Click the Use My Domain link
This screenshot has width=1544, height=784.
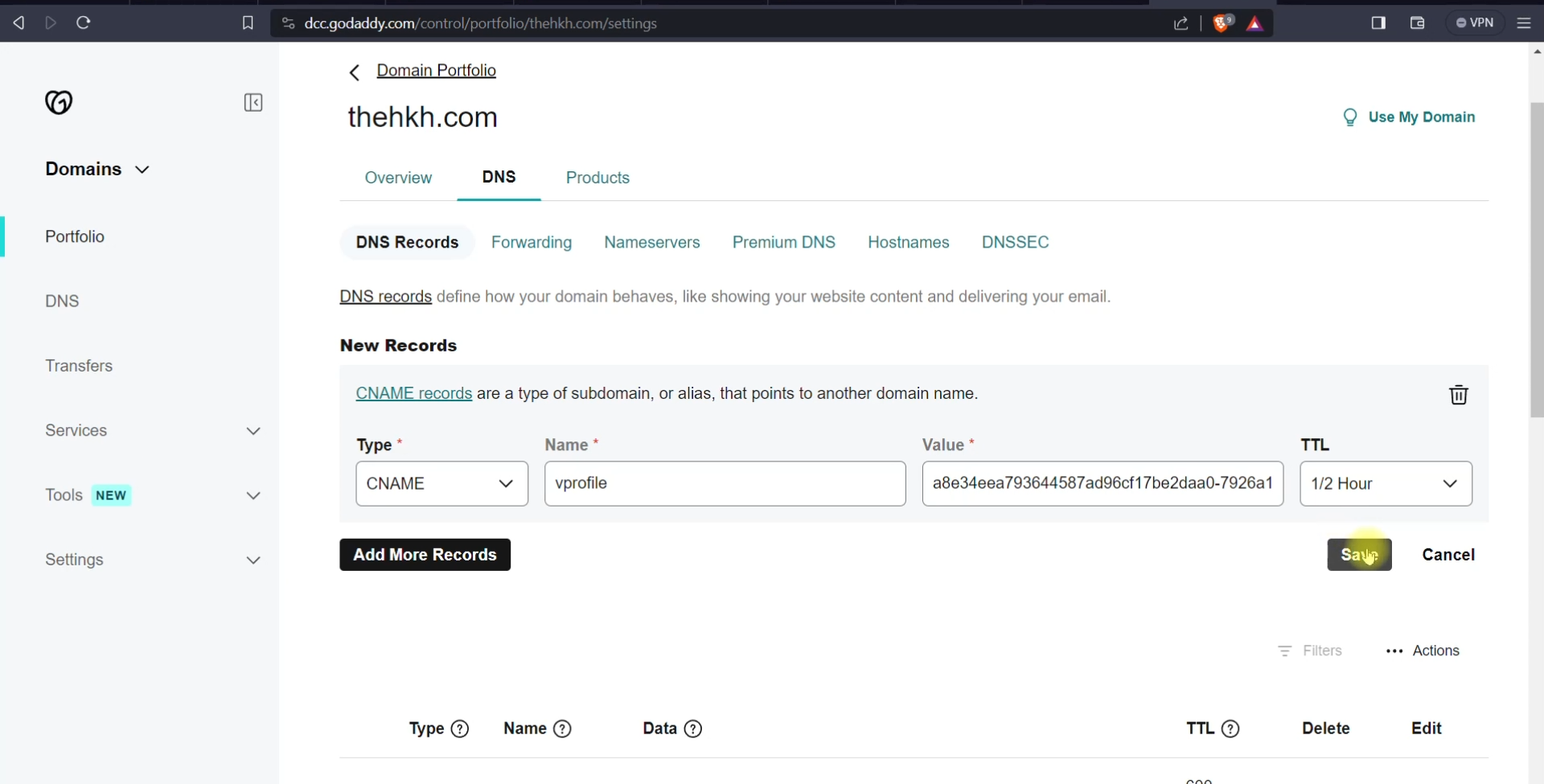click(x=1421, y=117)
